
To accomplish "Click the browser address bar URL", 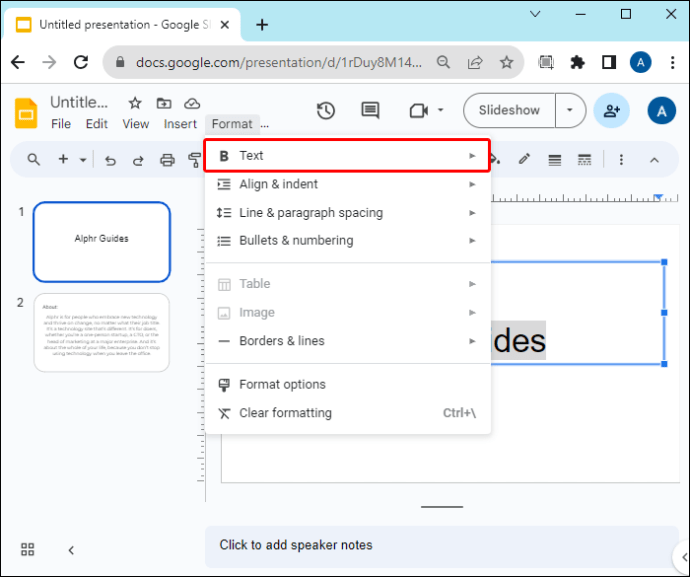I will (x=279, y=62).
